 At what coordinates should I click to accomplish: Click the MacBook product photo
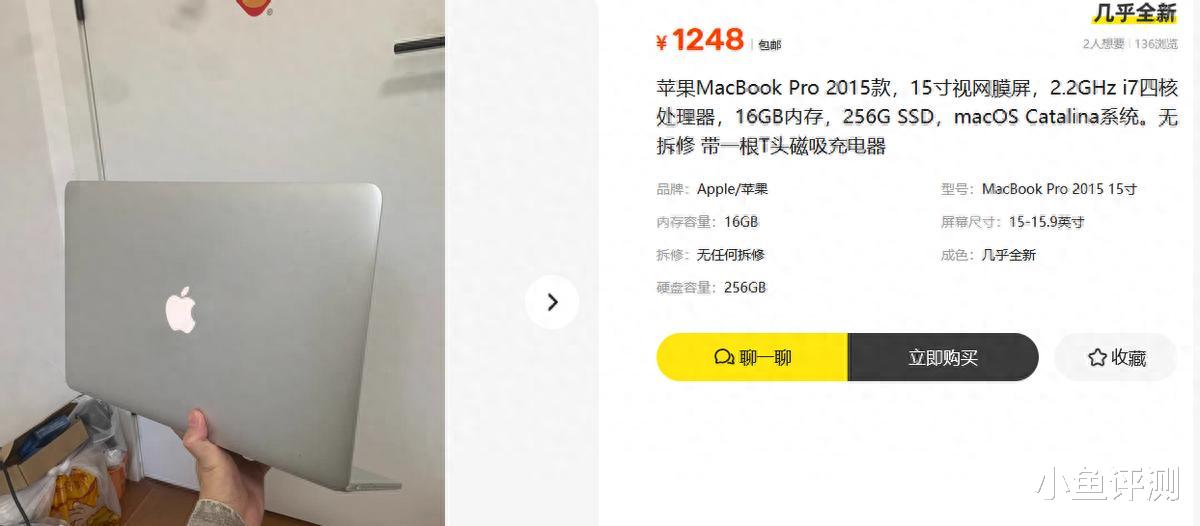(x=222, y=263)
